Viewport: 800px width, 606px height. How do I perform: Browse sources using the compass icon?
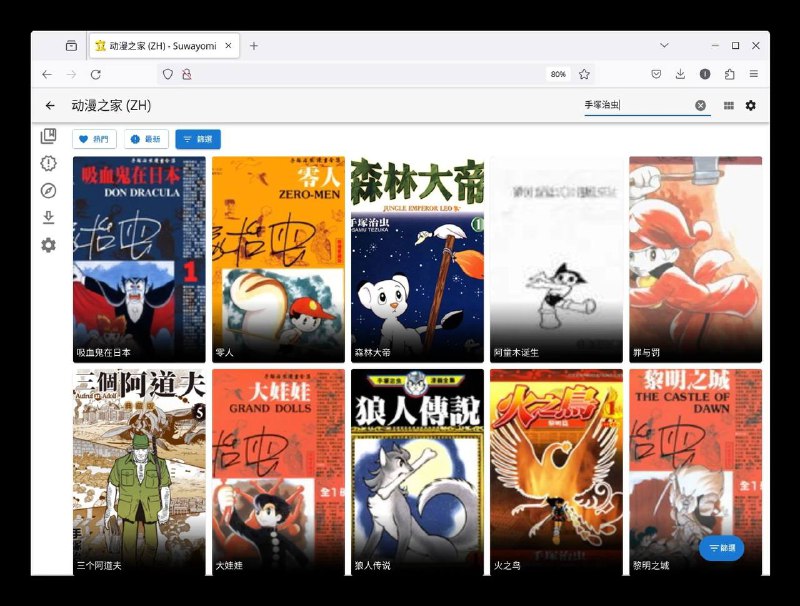pos(48,190)
